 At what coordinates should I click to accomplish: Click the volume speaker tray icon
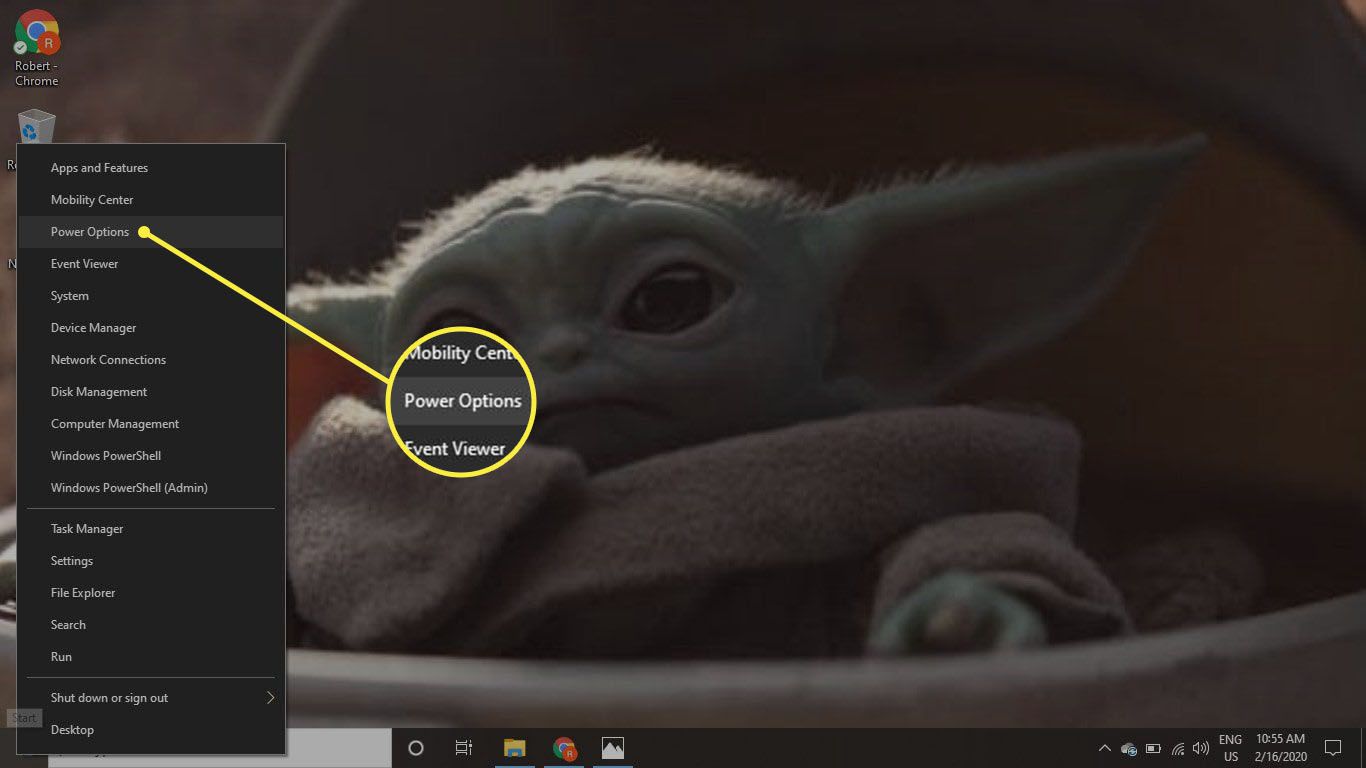[x=1201, y=748]
